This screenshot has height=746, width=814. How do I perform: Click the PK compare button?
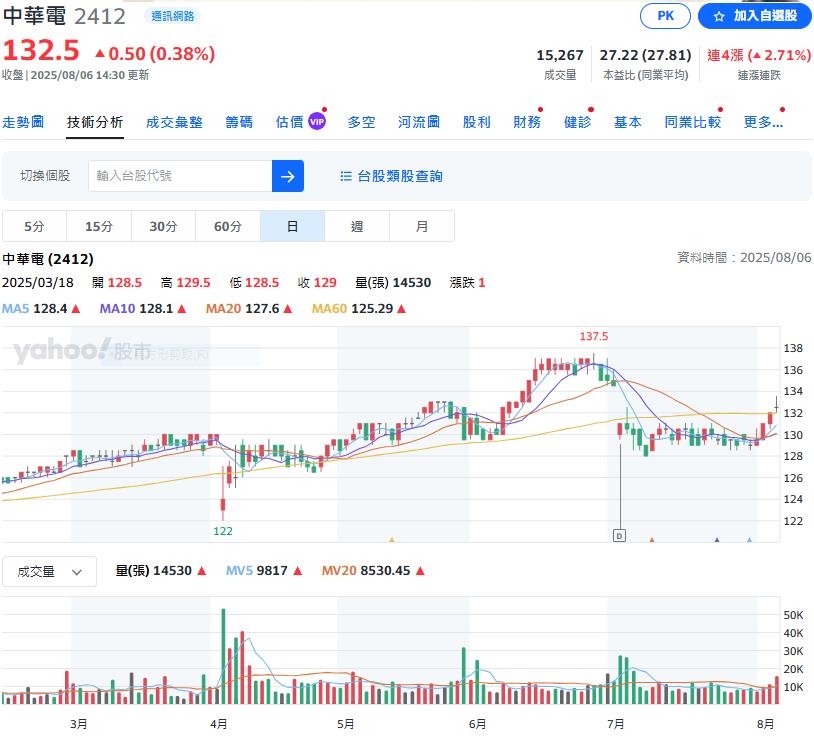click(x=665, y=16)
